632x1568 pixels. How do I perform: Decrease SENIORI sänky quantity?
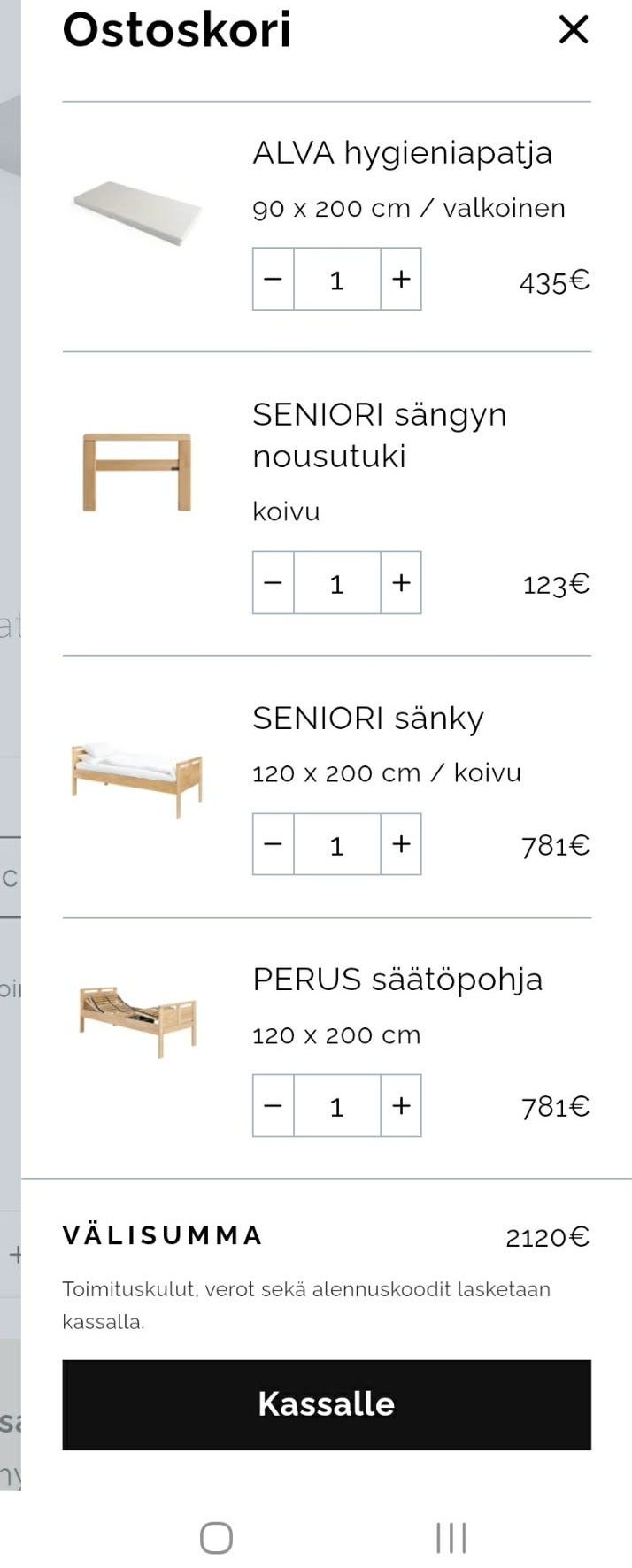(x=273, y=845)
